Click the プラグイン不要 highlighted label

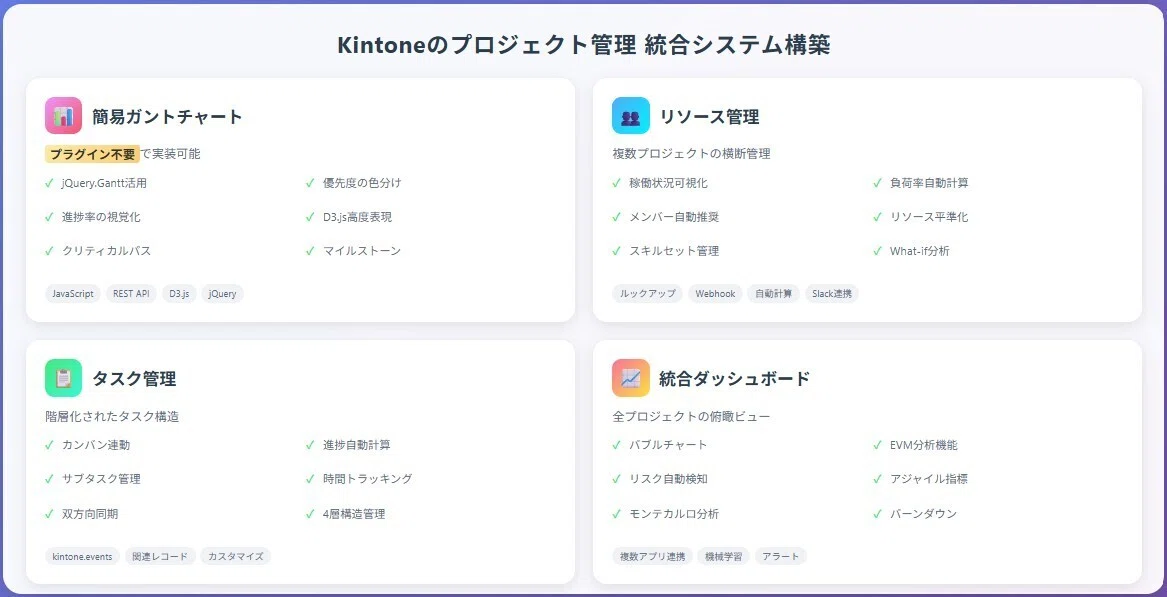92,154
